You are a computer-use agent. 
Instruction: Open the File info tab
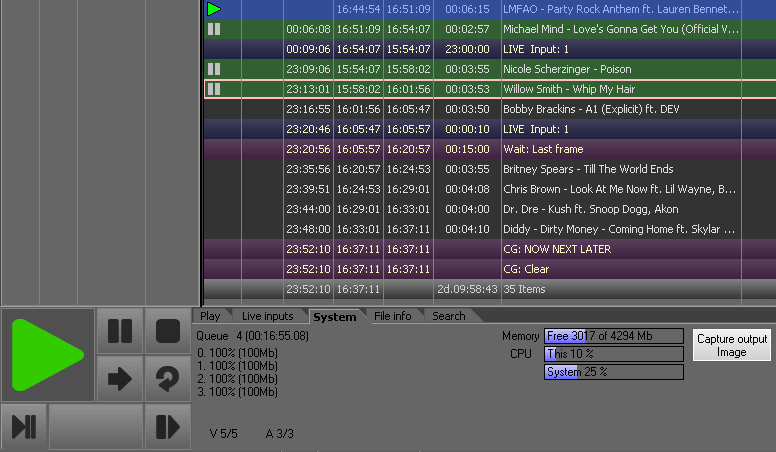[x=393, y=316]
